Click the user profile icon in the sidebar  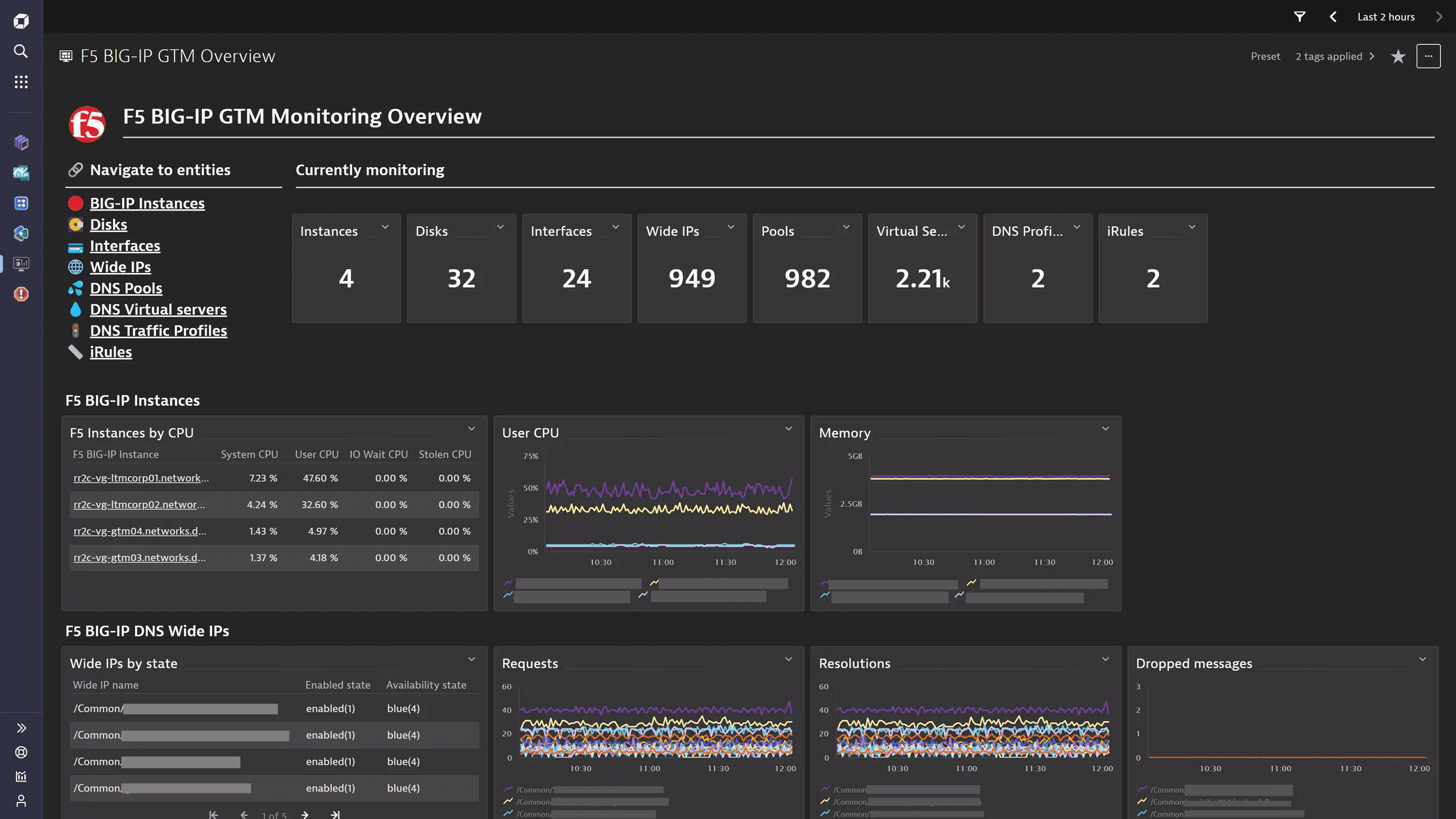pos(21,801)
